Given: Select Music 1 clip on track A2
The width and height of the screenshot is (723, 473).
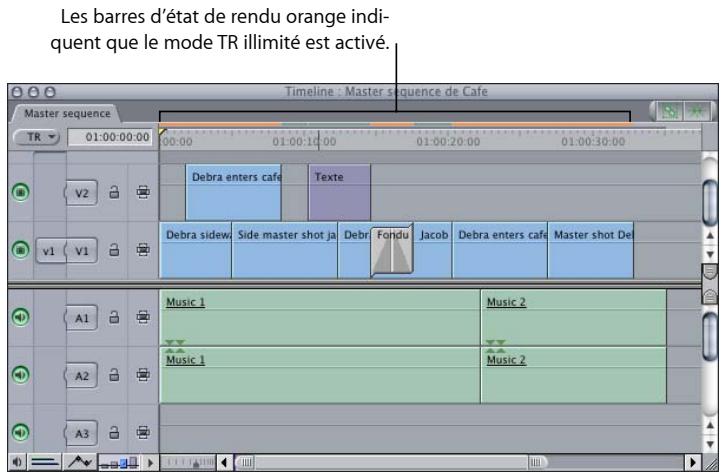Looking at the screenshot, I should pyautogui.click(x=320, y=375).
